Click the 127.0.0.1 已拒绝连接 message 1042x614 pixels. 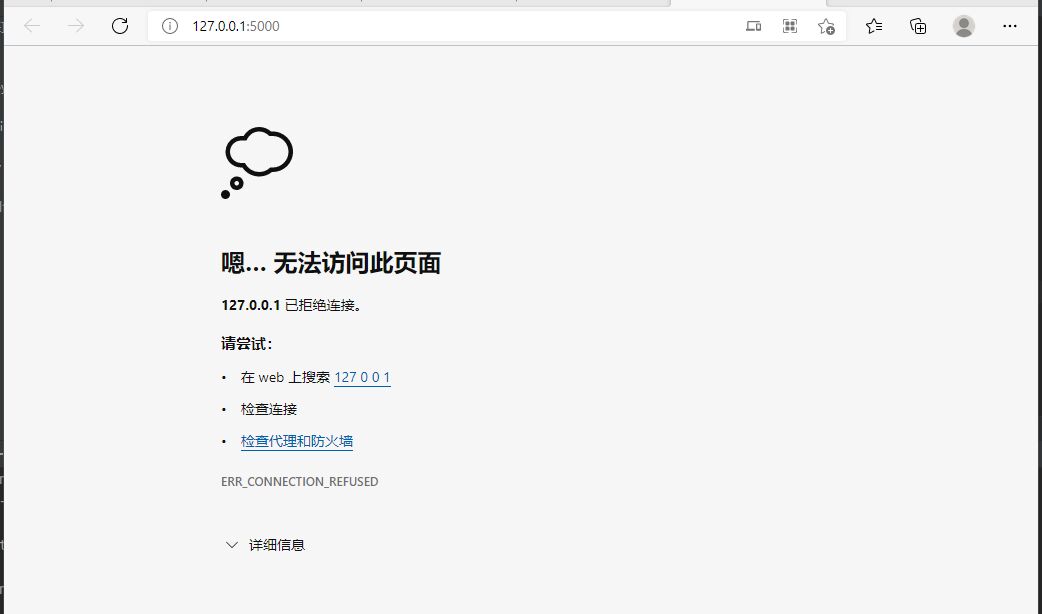pyautogui.click(x=291, y=306)
